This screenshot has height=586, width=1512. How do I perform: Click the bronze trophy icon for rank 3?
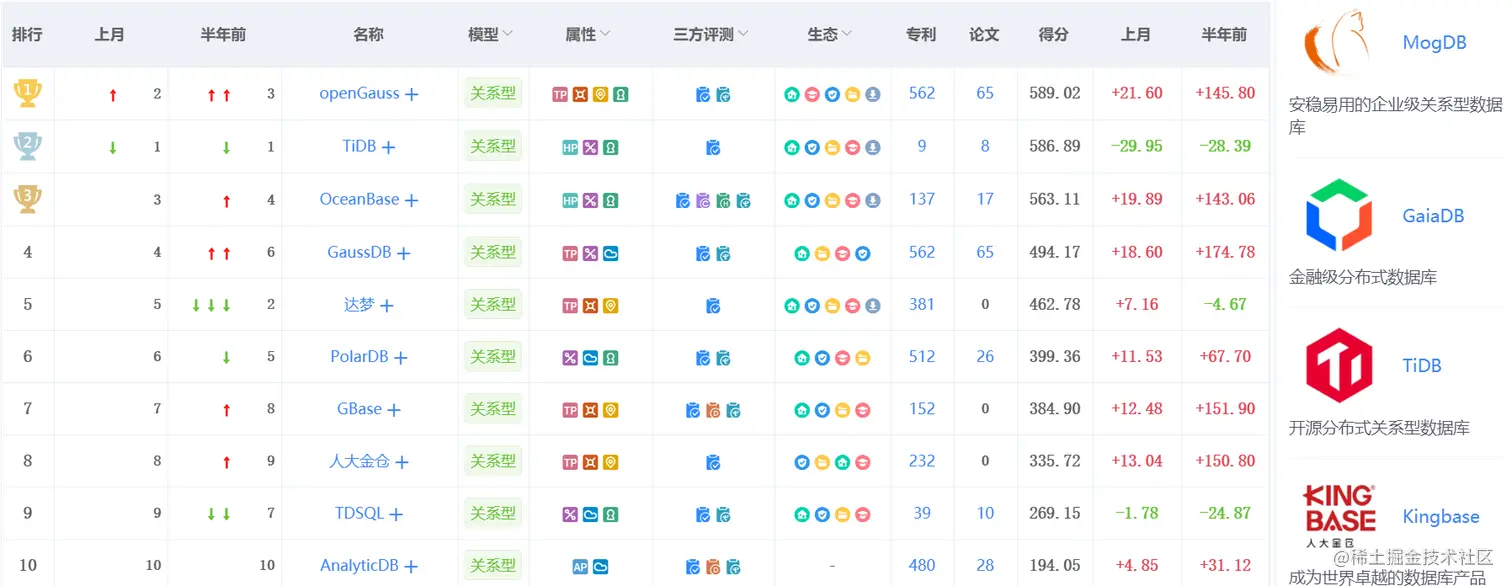[x=27, y=199]
